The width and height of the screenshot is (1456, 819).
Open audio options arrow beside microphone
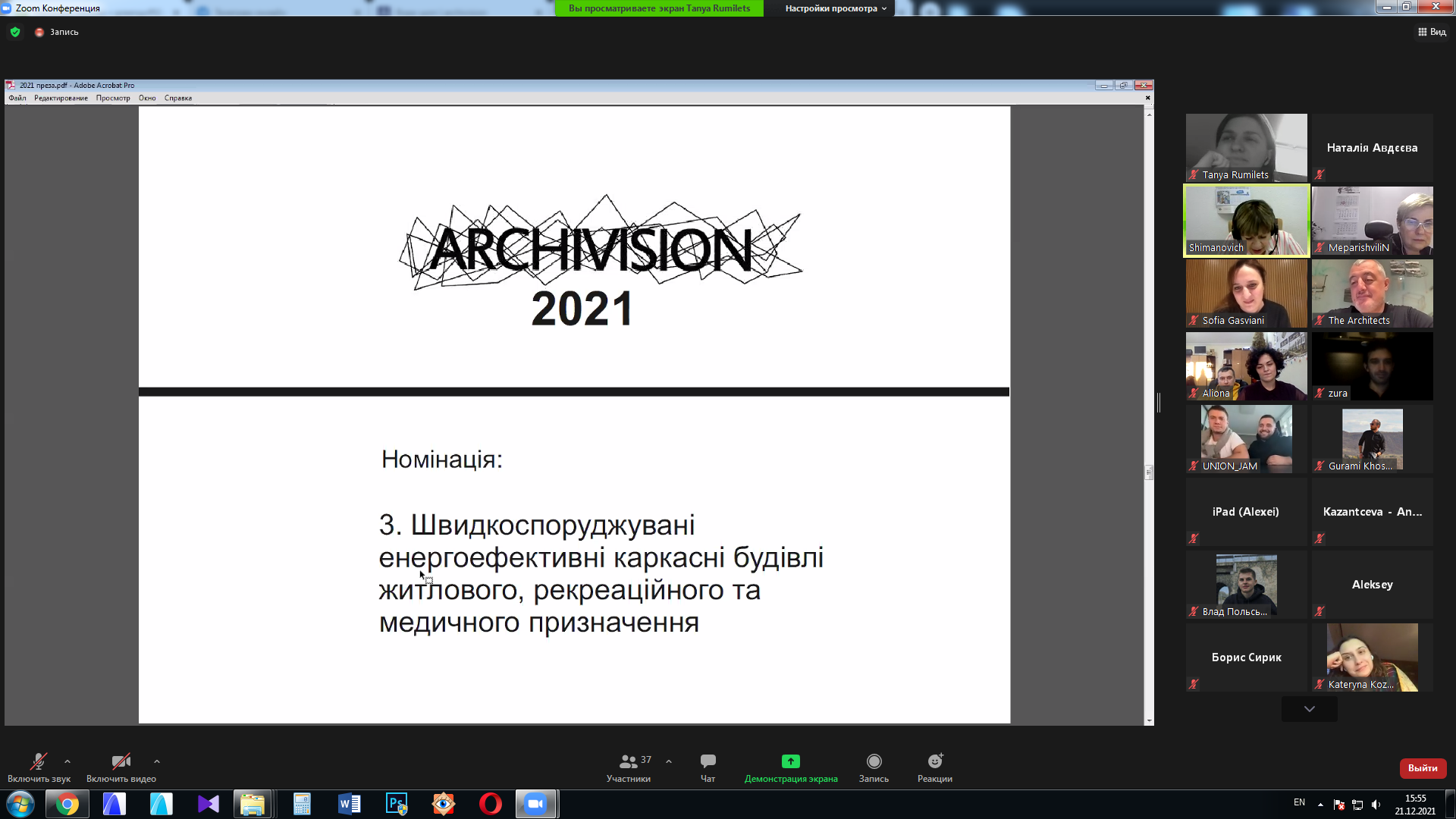67,761
